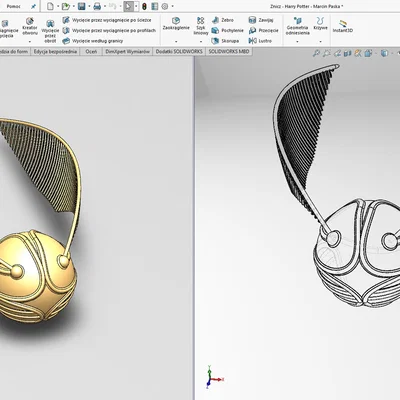Activate the Select cursor tool

(128, 6)
